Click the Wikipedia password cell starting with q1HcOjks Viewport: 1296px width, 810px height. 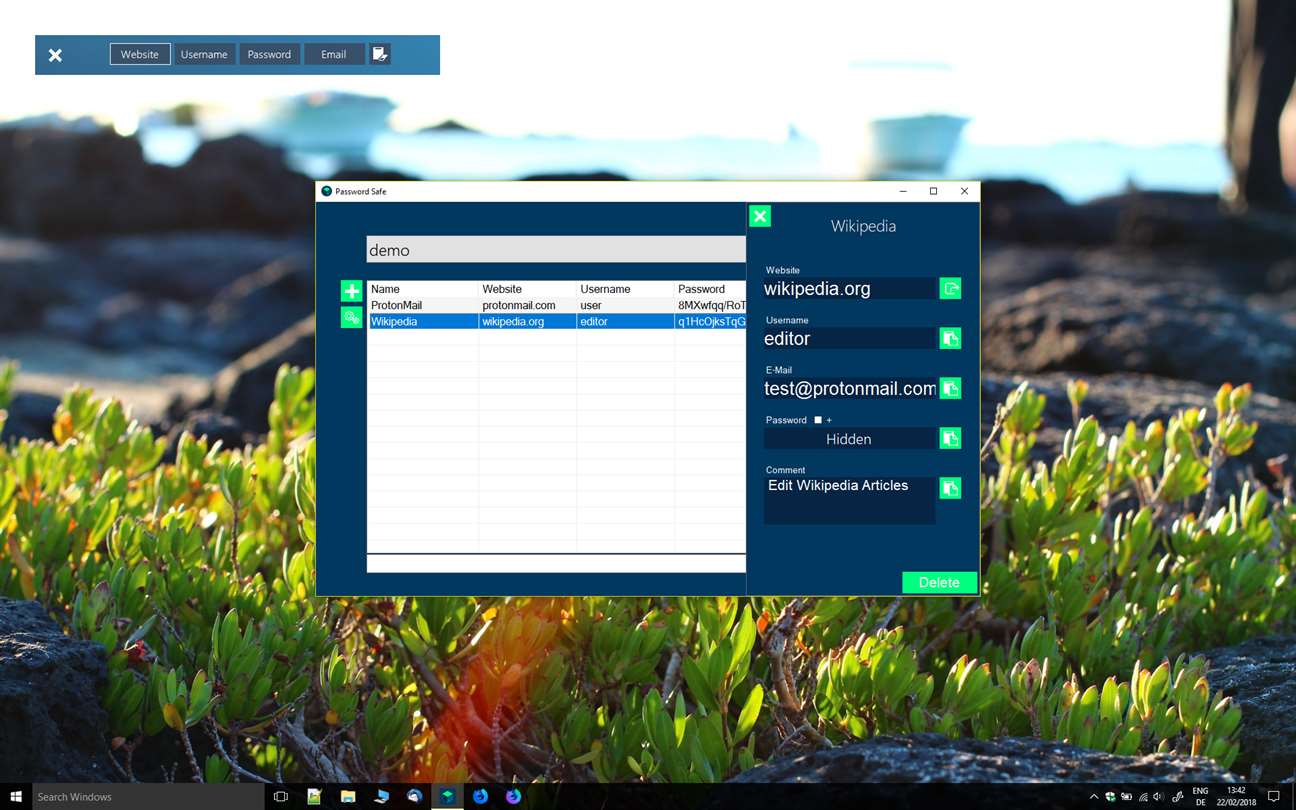click(710, 321)
